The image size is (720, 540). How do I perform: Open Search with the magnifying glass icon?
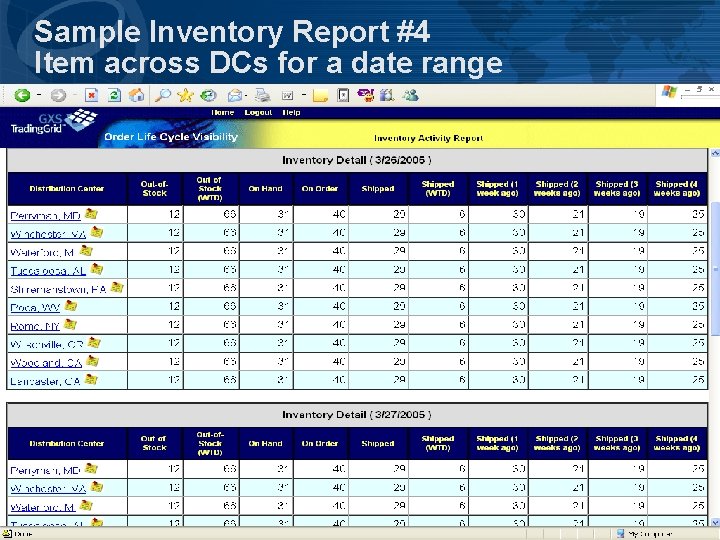(x=163, y=96)
